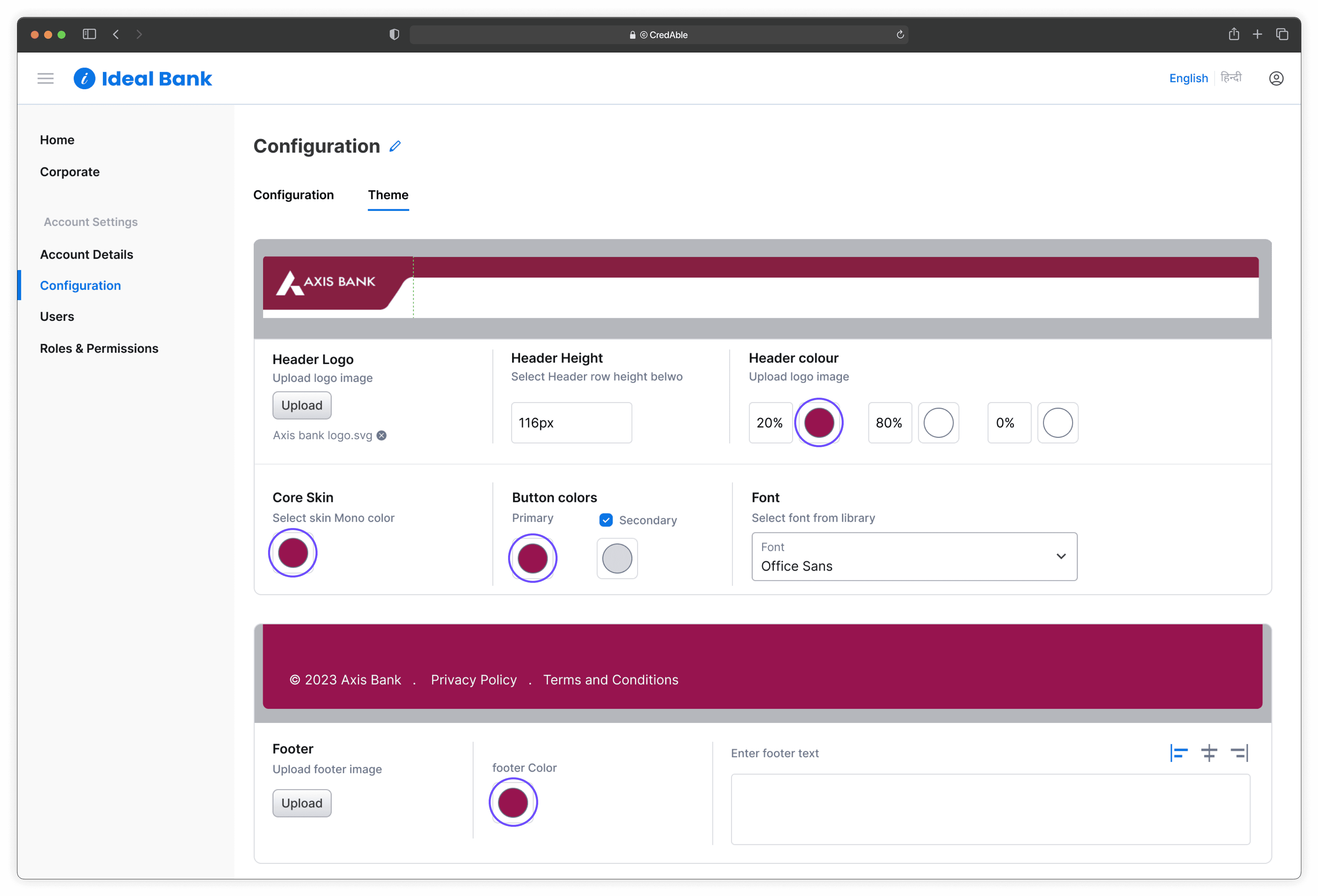Open the Core Skin mono color swatch
1318x896 pixels.
coord(292,552)
